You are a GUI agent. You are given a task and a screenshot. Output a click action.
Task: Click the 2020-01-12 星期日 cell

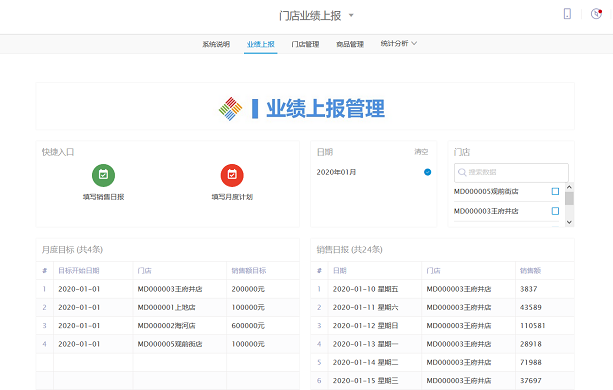(x=366, y=326)
